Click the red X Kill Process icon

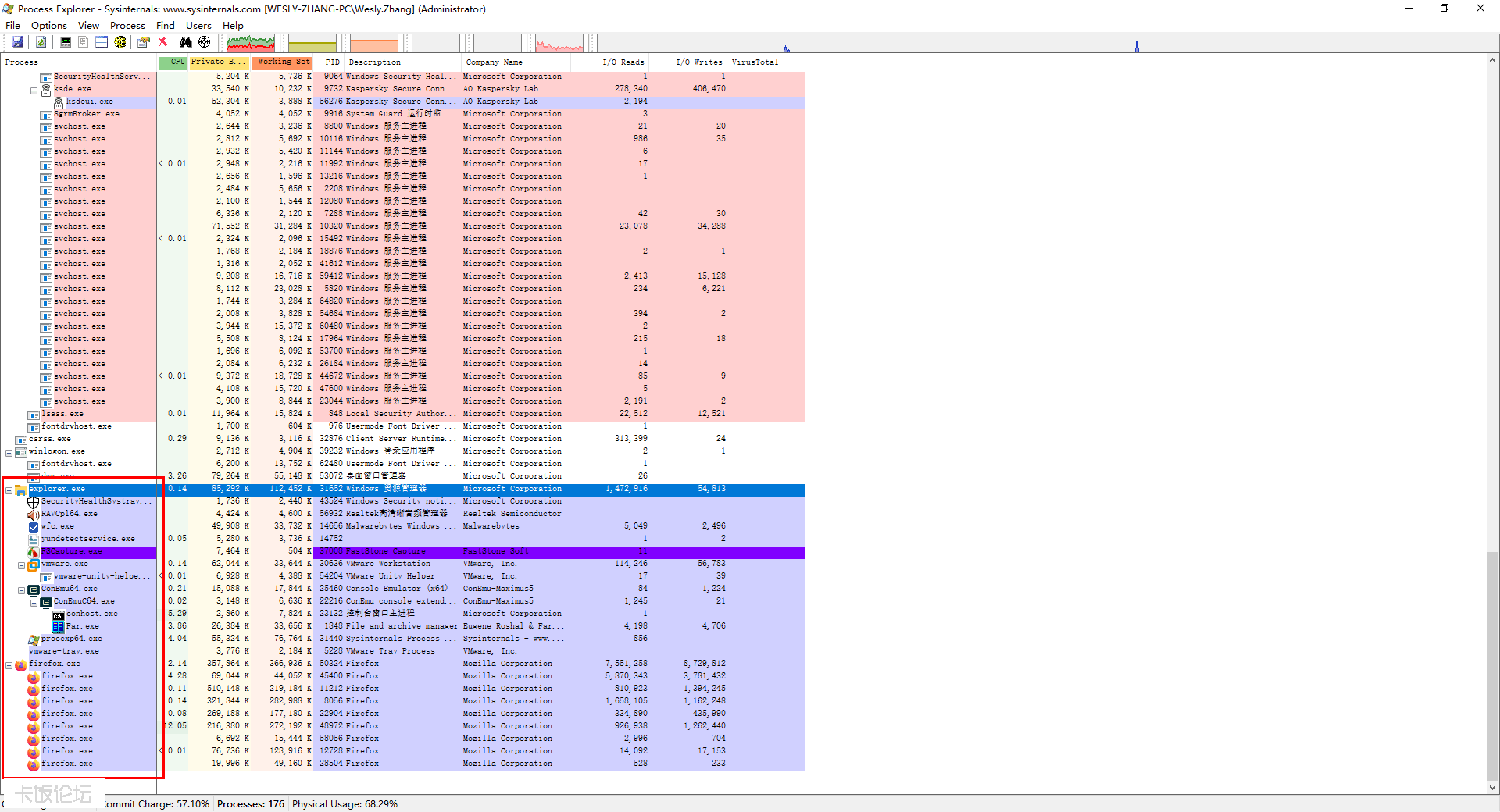pos(162,42)
